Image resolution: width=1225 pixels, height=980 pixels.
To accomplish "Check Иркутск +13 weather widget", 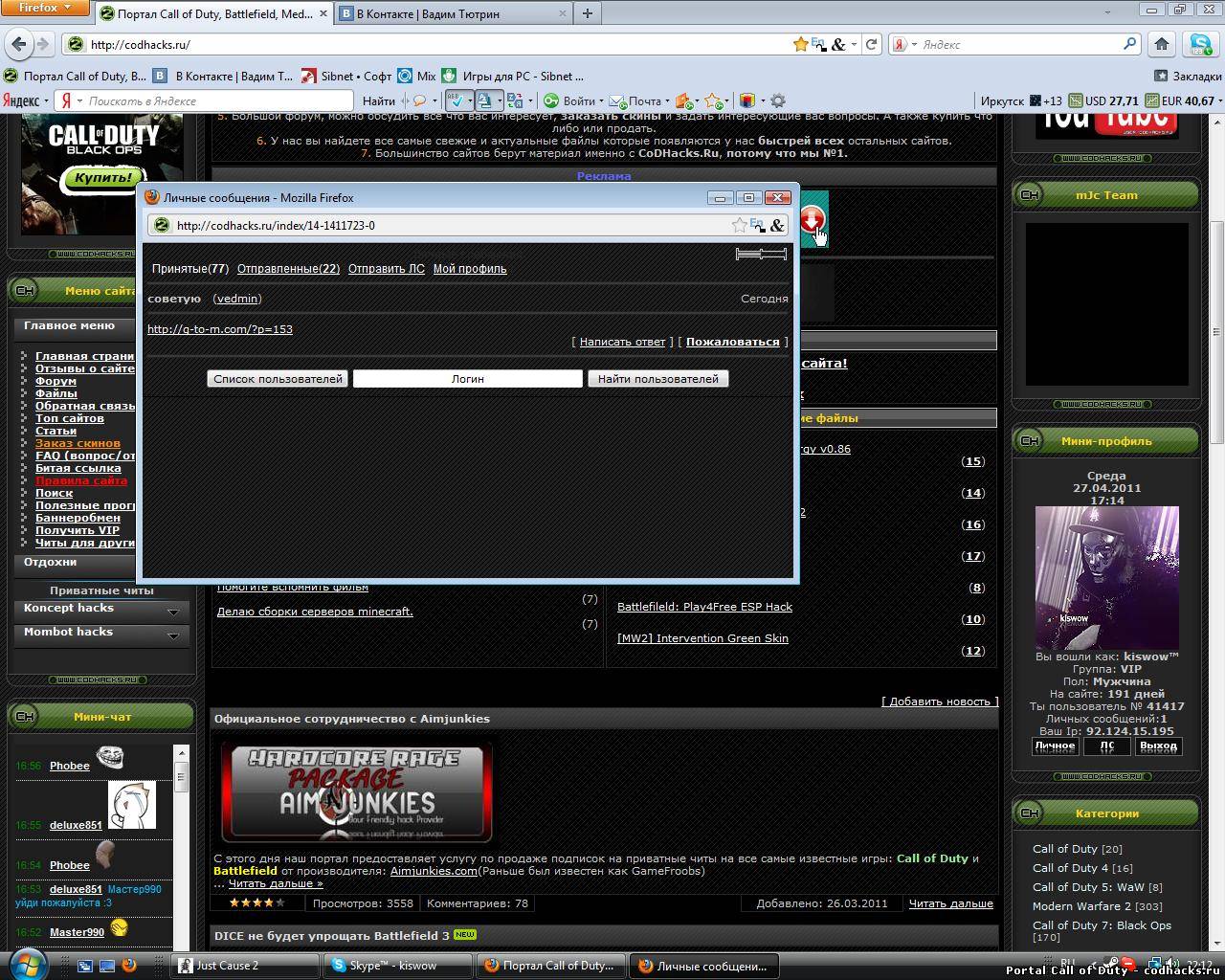I will (1021, 100).
